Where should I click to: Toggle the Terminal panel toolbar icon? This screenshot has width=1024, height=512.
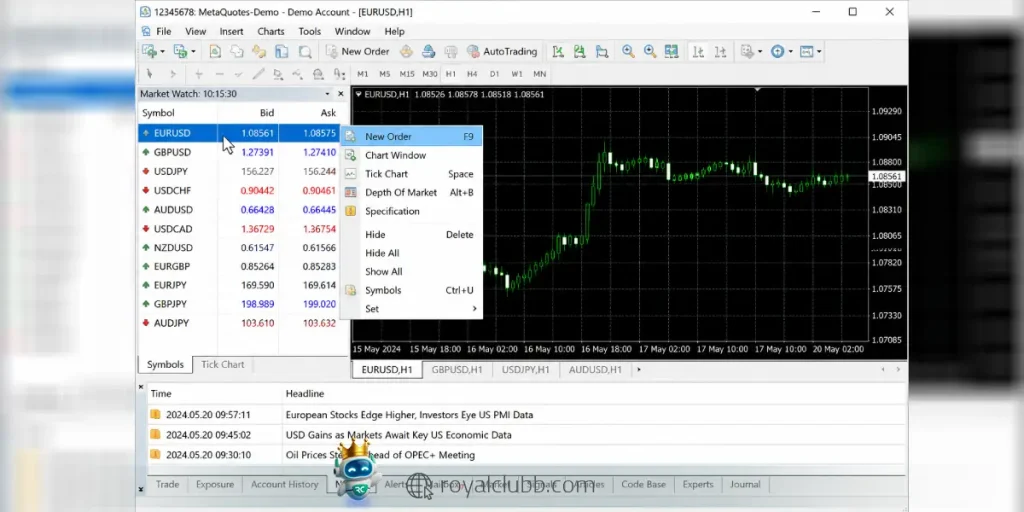(281, 51)
